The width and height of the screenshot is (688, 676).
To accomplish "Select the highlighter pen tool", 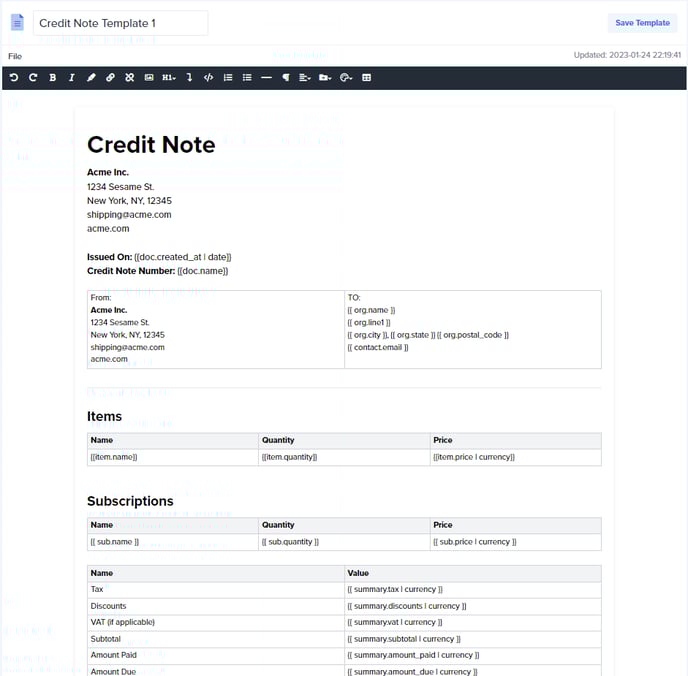I will click(x=91, y=78).
